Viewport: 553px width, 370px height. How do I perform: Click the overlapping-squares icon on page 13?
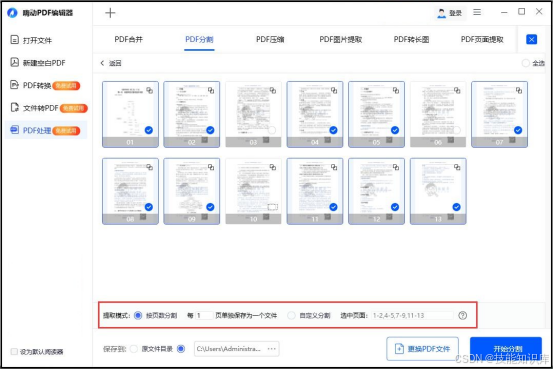click(x=457, y=167)
